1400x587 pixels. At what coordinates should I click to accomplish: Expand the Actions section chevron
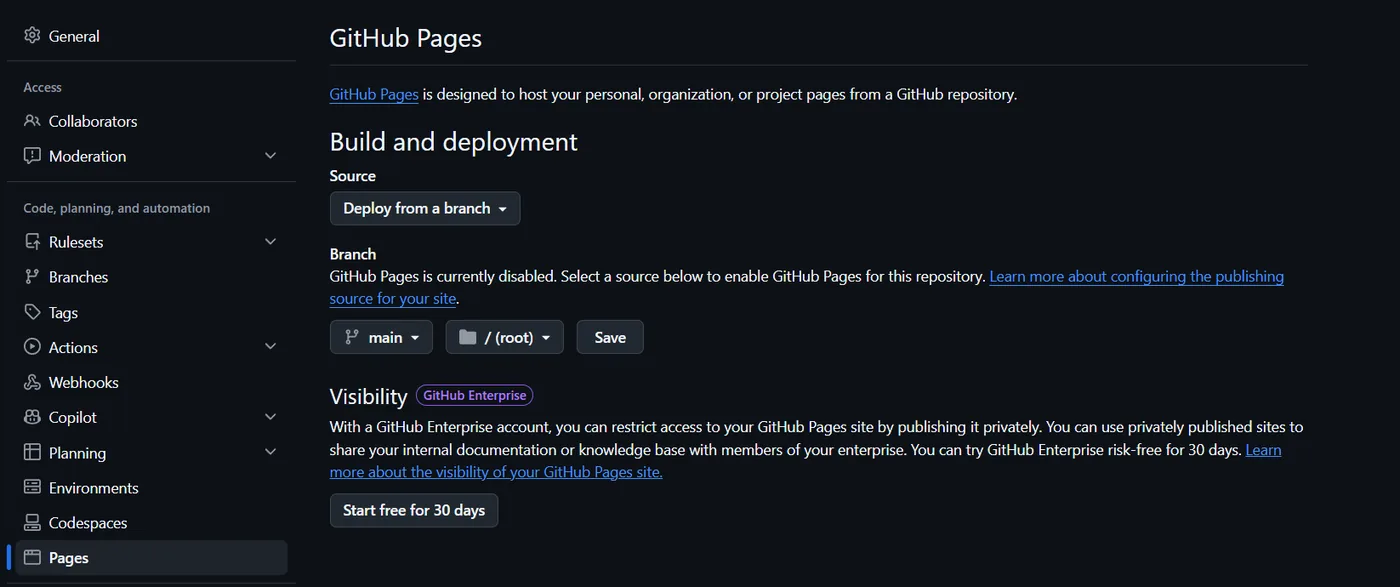(x=270, y=347)
